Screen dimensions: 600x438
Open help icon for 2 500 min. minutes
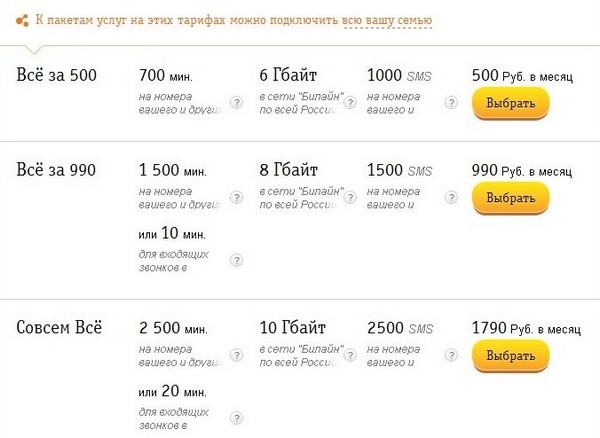click(237, 355)
